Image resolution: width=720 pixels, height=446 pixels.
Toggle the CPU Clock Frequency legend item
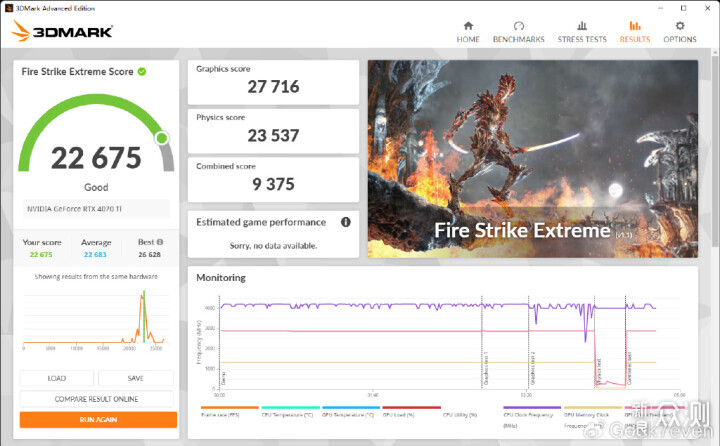[532, 417]
